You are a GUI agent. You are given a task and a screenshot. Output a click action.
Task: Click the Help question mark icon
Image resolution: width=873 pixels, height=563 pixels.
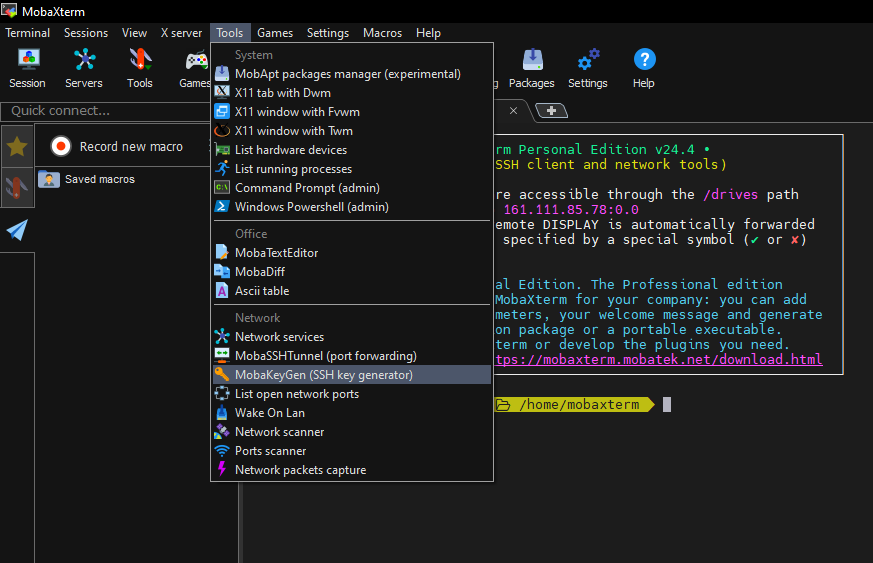(x=644, y=60)
